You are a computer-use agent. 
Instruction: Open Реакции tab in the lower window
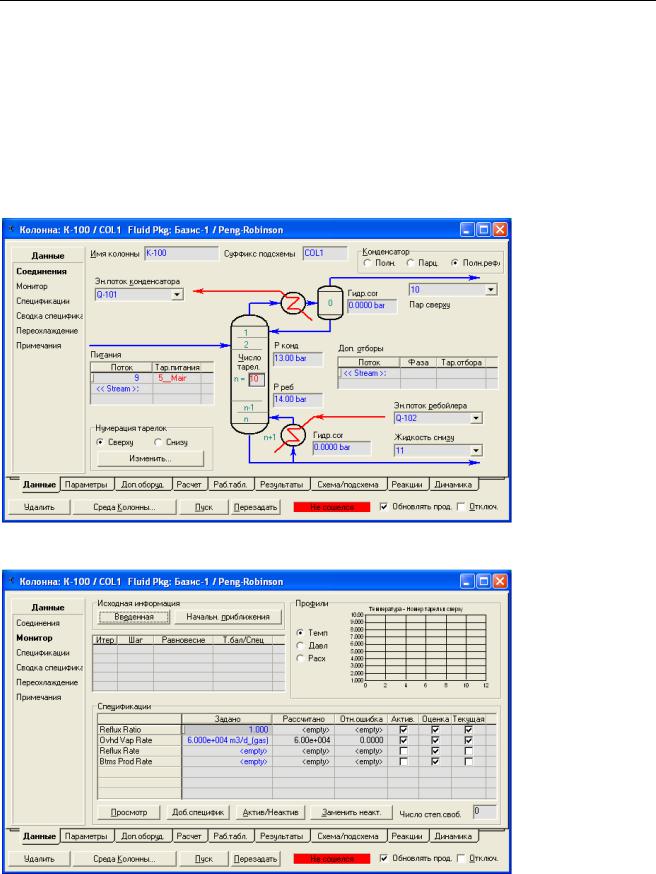click(x=407, y=836)
